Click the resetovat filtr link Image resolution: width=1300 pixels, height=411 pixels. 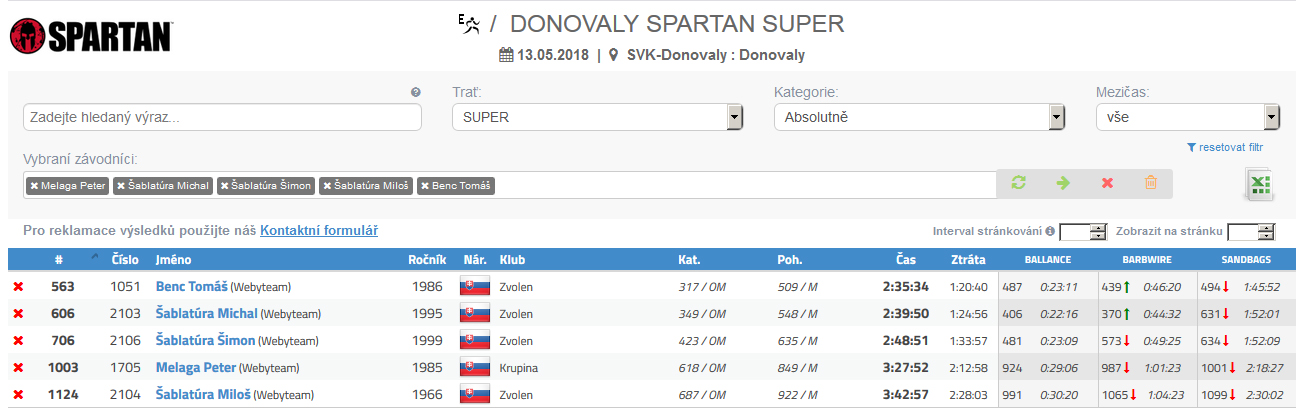(1232, 147)
